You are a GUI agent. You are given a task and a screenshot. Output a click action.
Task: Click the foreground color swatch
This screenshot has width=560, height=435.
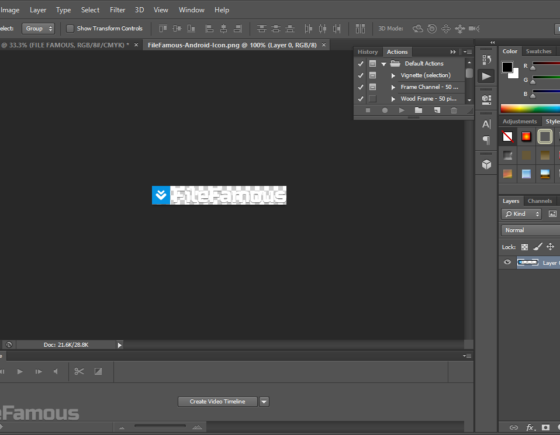[507, 67]
